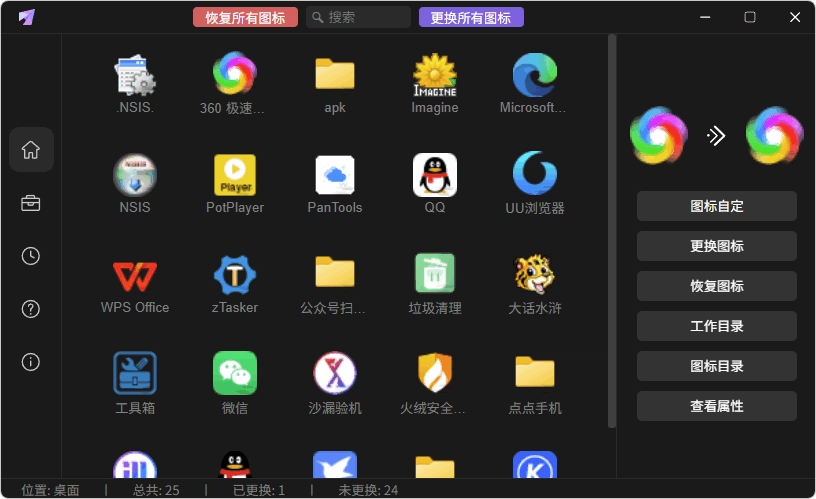This screenshot has height=499, width=816.
Task: Open the 工作目录 button
Action: pyautogui.click(x=717, y=326)
